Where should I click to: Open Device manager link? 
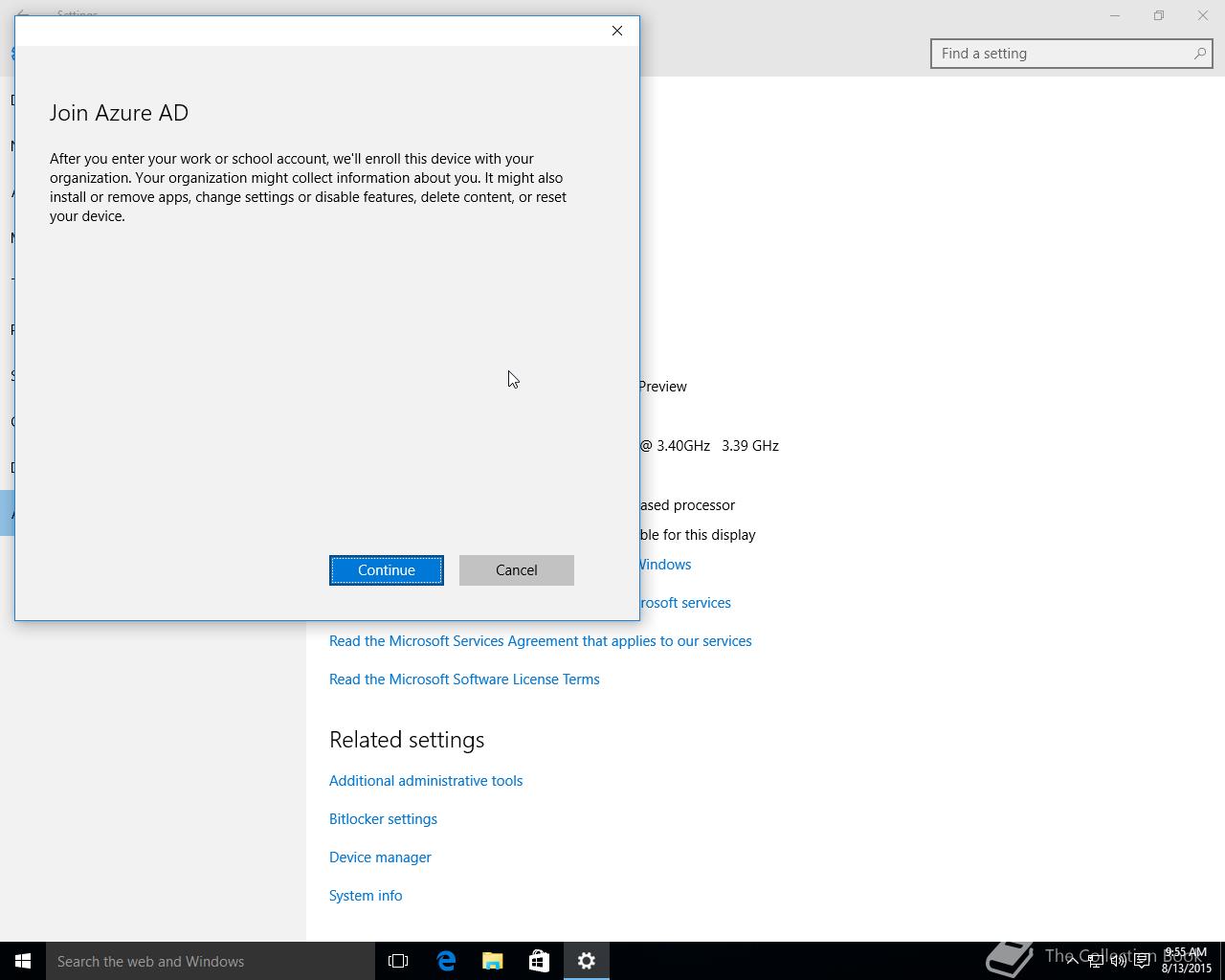point(380,857)
